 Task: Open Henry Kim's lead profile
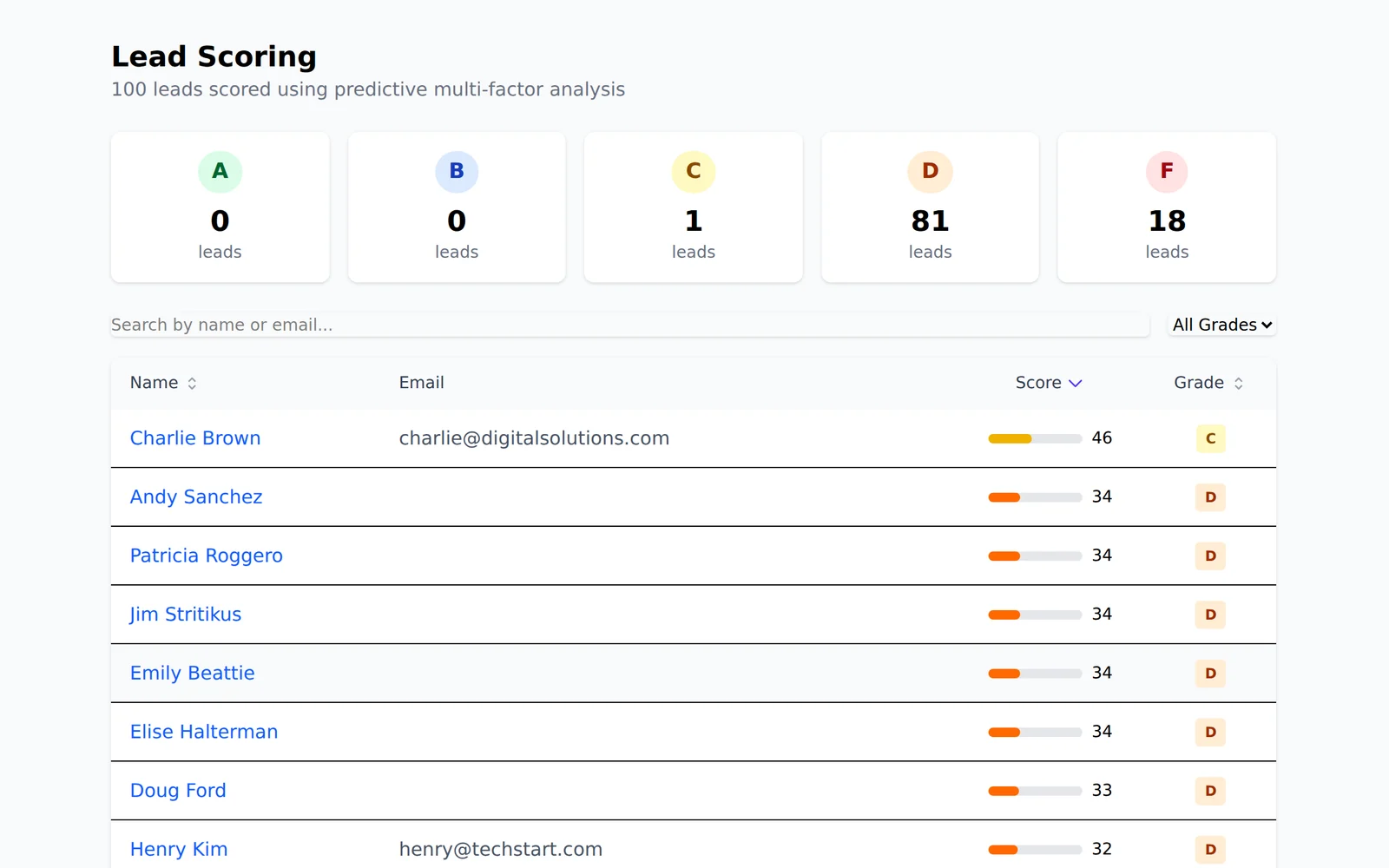[179, 849]
